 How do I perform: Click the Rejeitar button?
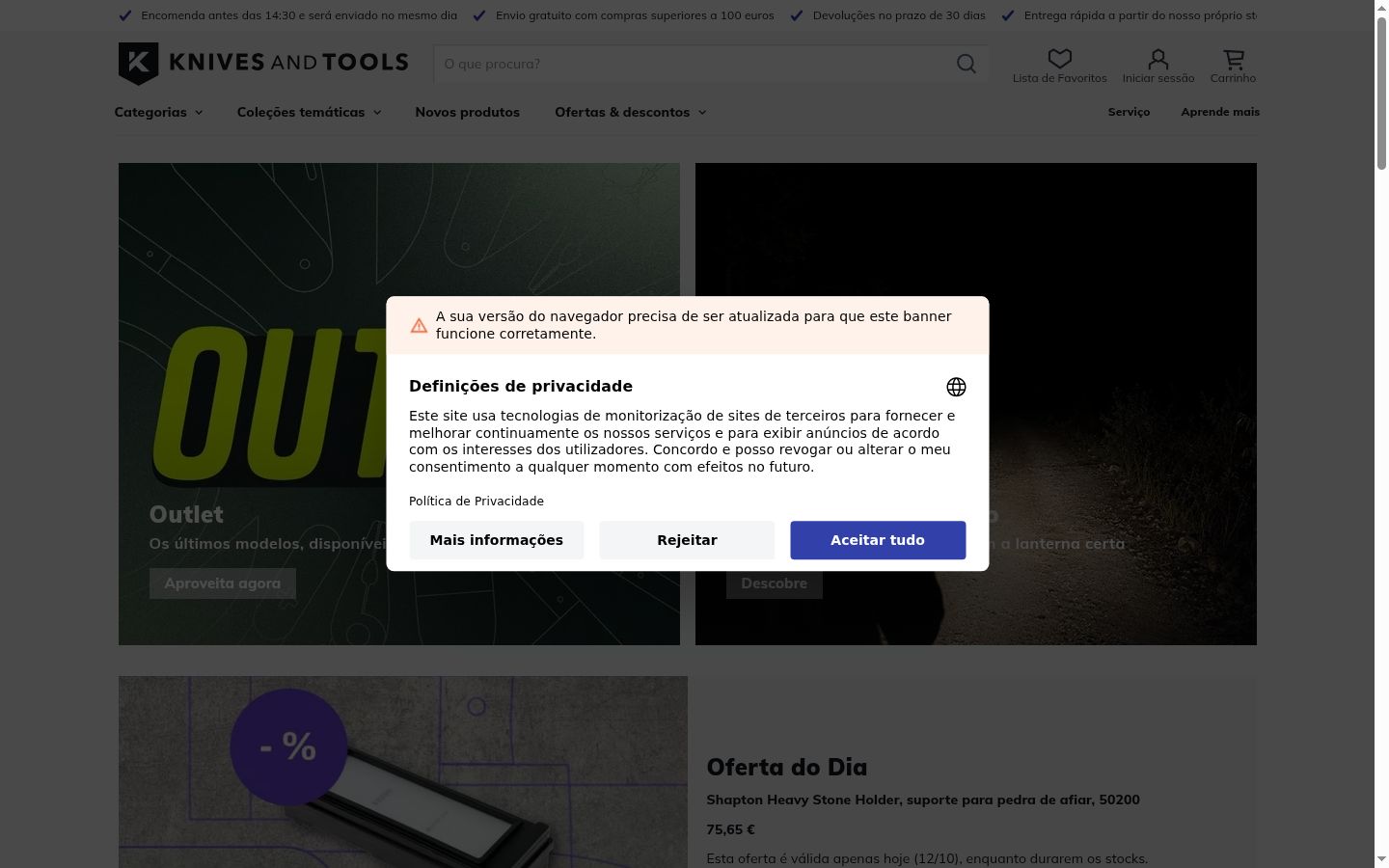pyautogui.click(x=687, y=540)
